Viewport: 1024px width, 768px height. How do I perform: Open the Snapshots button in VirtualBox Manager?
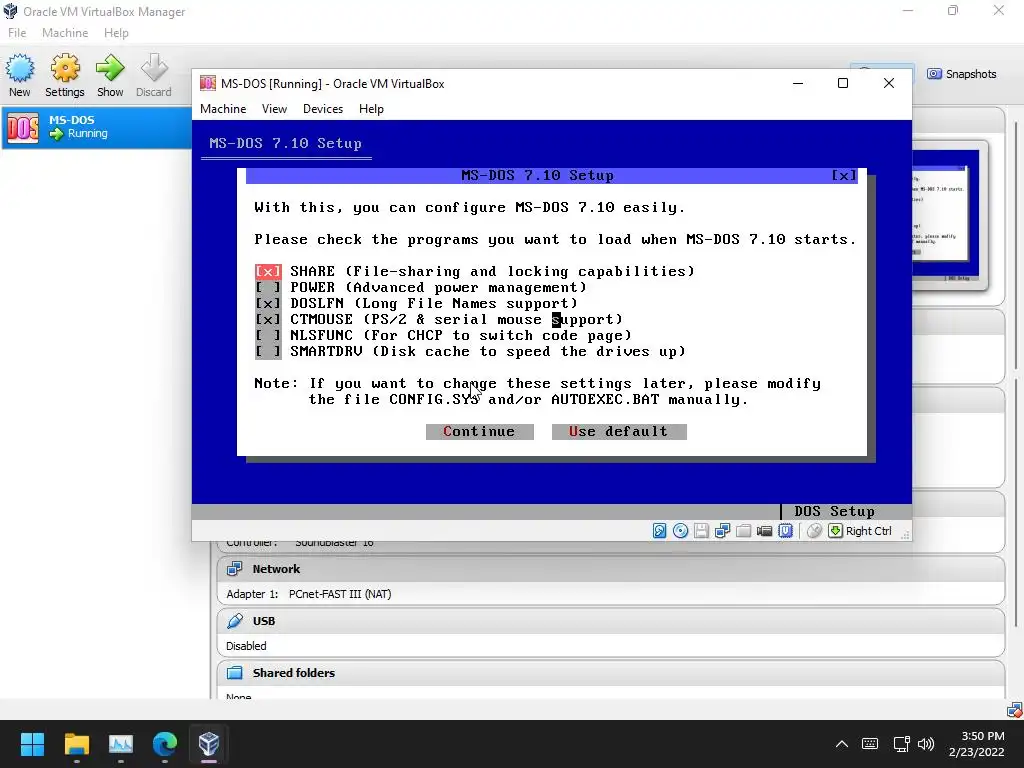pyautogui.click(x=962, y=74)
